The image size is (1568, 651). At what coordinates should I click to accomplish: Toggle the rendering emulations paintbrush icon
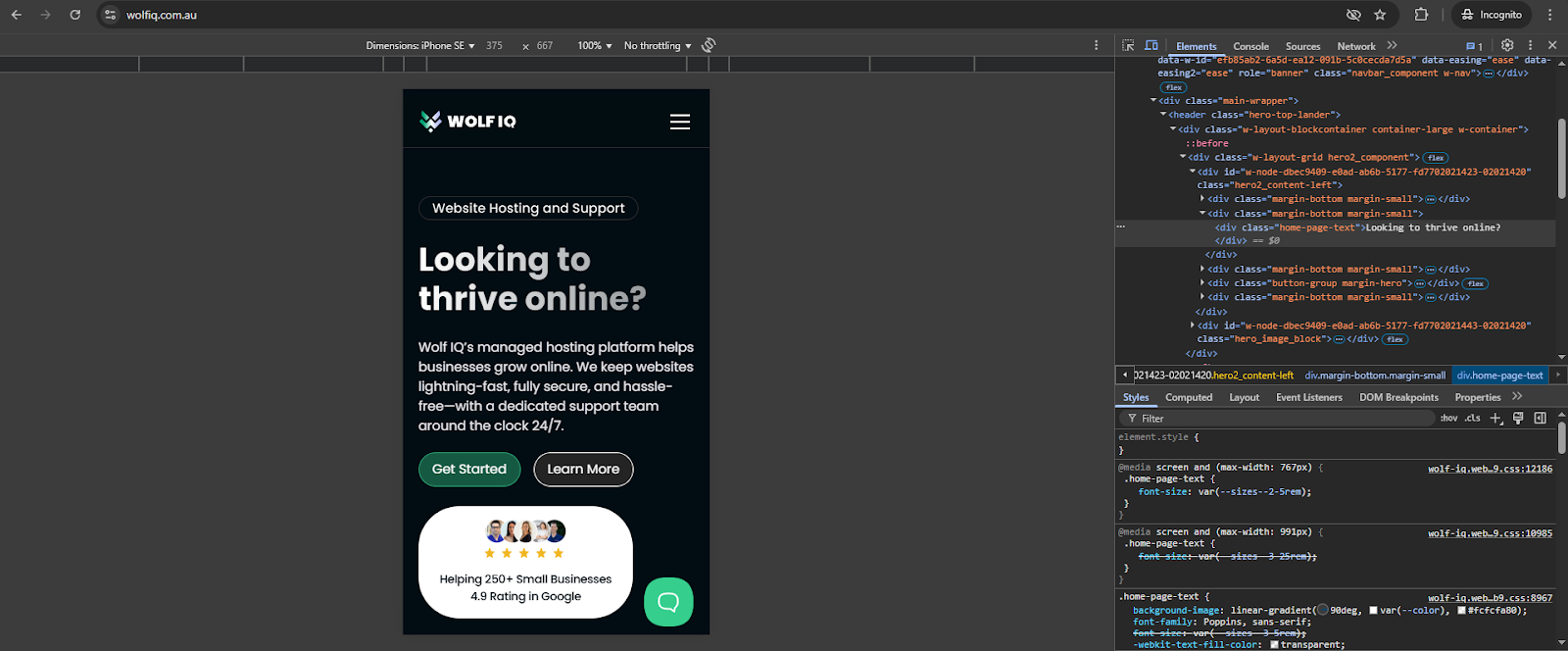coord(1518,418)
